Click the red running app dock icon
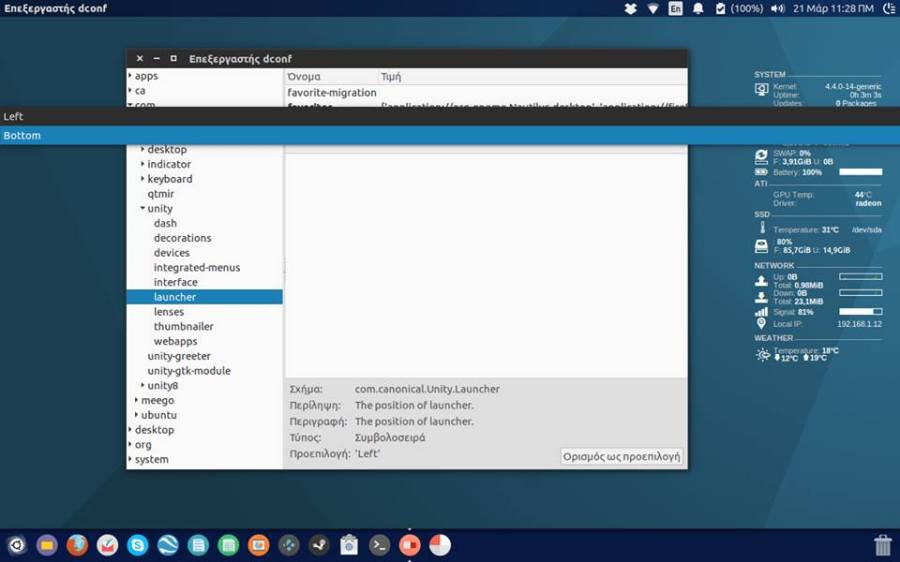 pyautogui.click(x=409, y=545)
